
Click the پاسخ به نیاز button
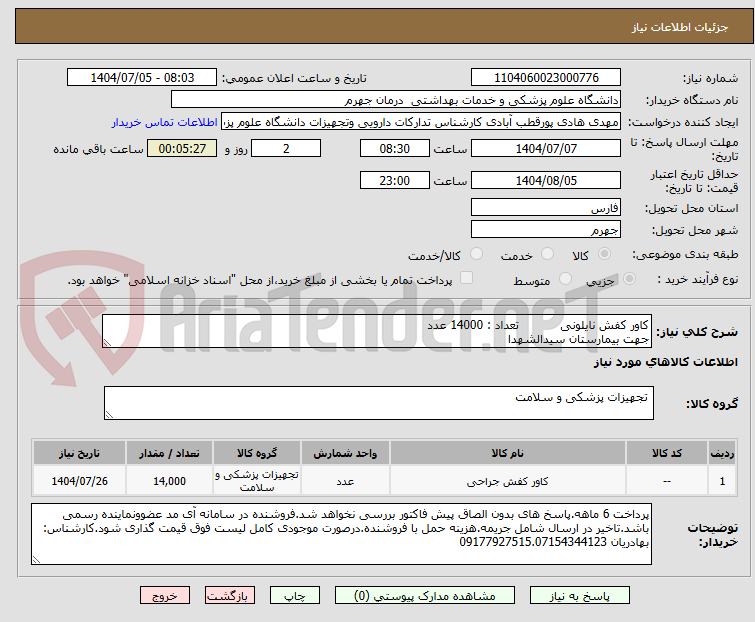click(x=580, y=596)
